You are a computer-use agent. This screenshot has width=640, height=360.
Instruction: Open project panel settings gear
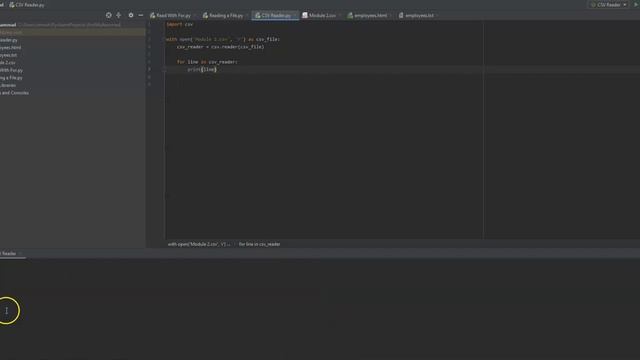coord(131,15)
